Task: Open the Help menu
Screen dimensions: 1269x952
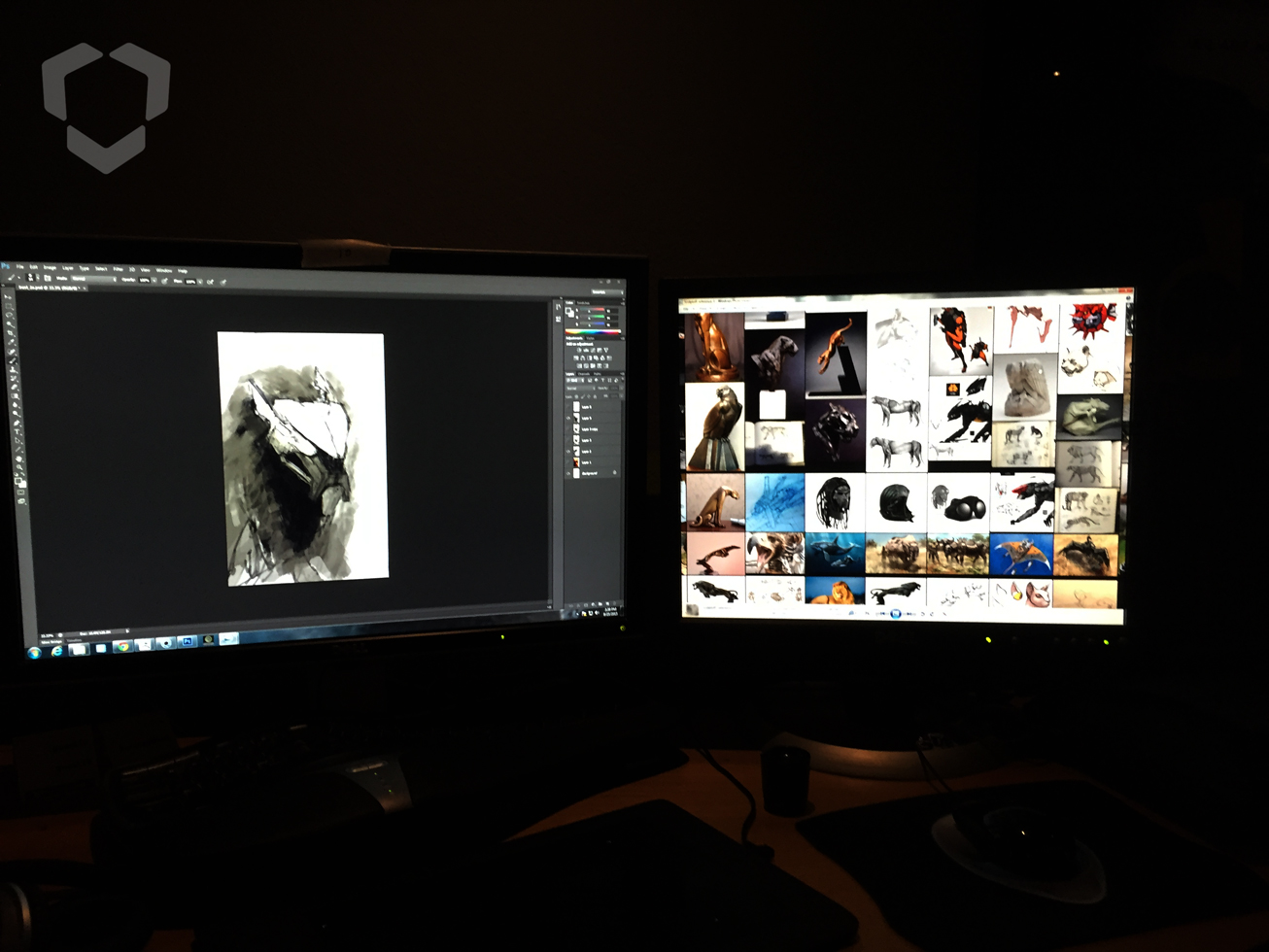Action: (183, 271)
